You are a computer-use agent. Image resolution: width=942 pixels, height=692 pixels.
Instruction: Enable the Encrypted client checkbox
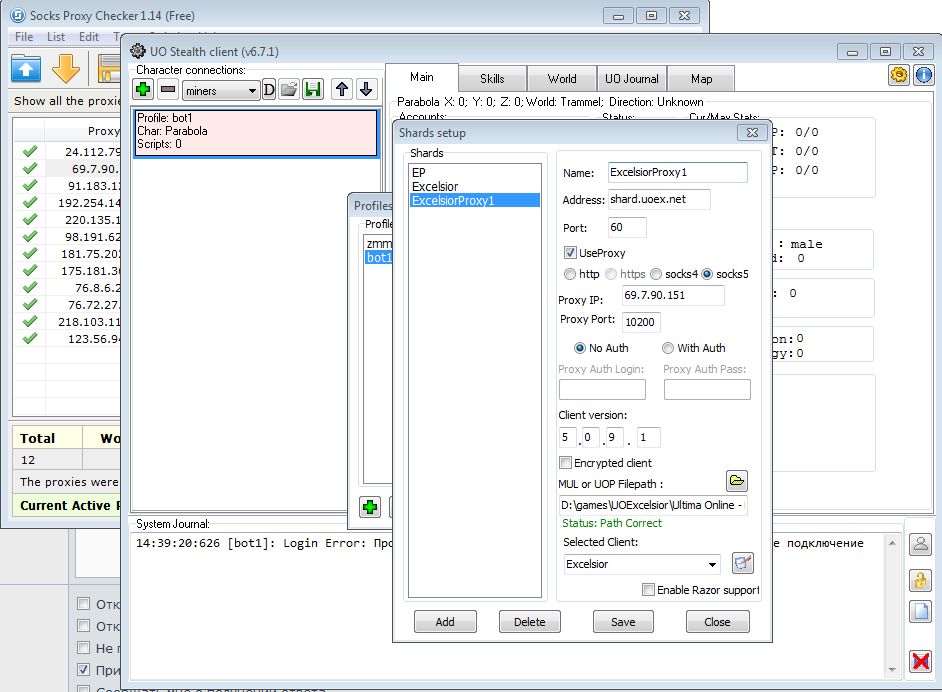click(x=566, y=463)
